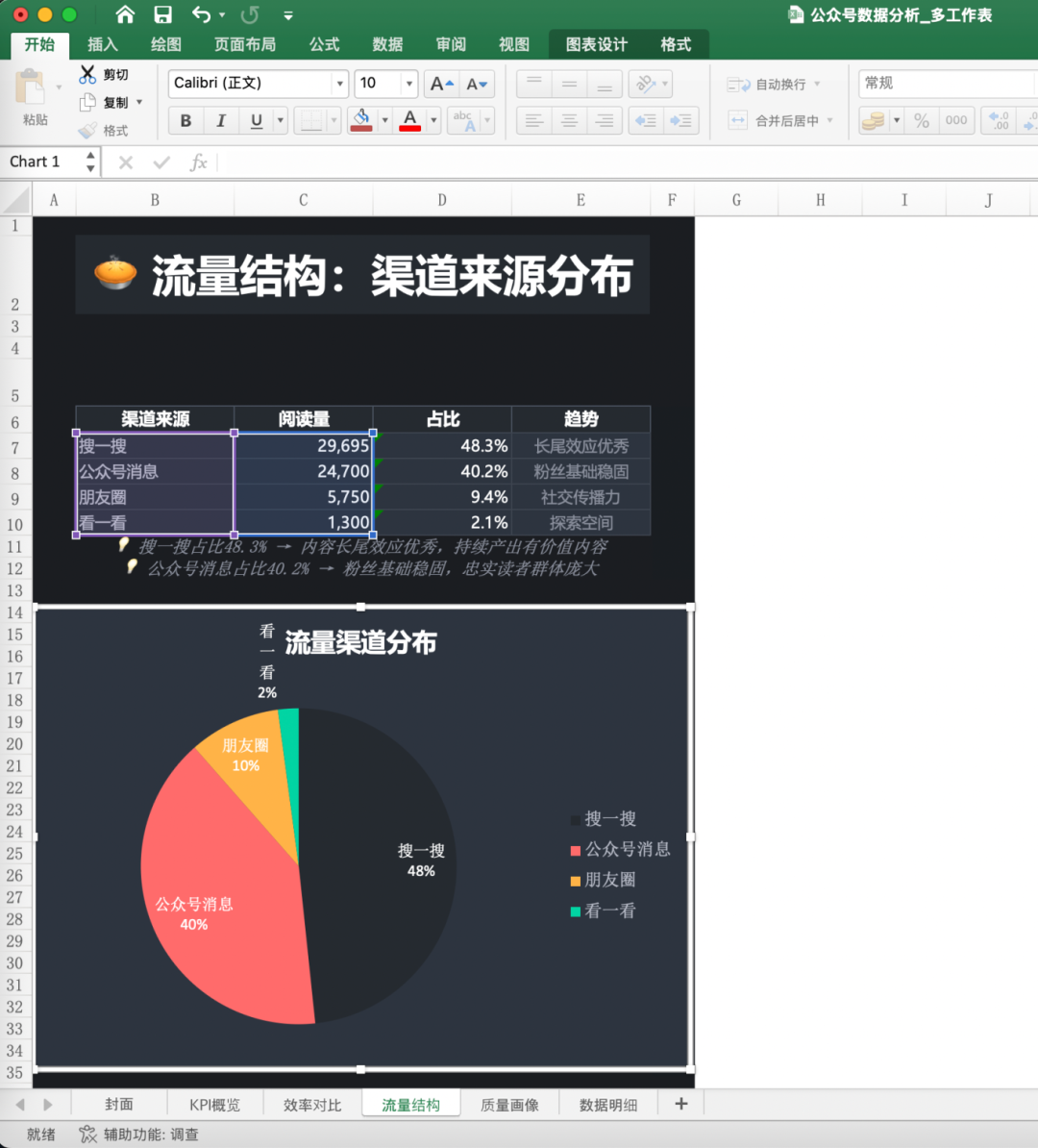The image size is (1038, 1148).
Task: Apply the fill color bucket
Action: point(360,120)
